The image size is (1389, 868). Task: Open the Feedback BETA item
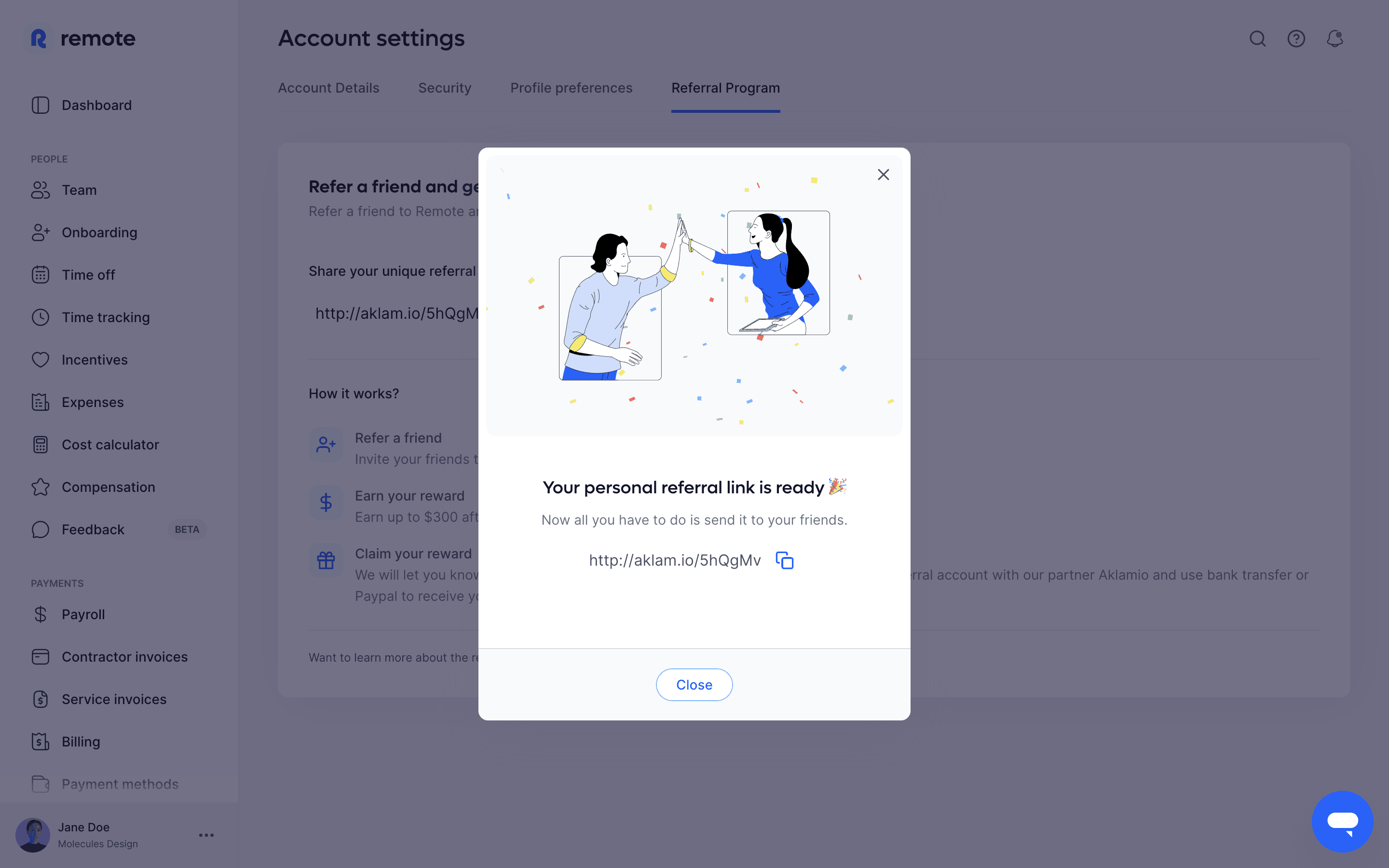[x=119, y=530]
